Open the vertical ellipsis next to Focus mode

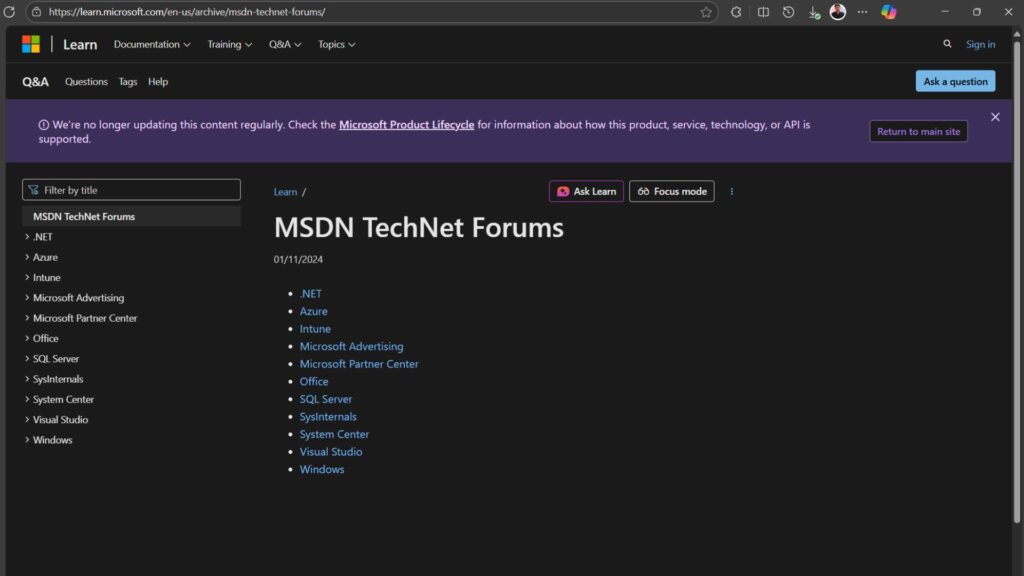(x=733, y=191)
